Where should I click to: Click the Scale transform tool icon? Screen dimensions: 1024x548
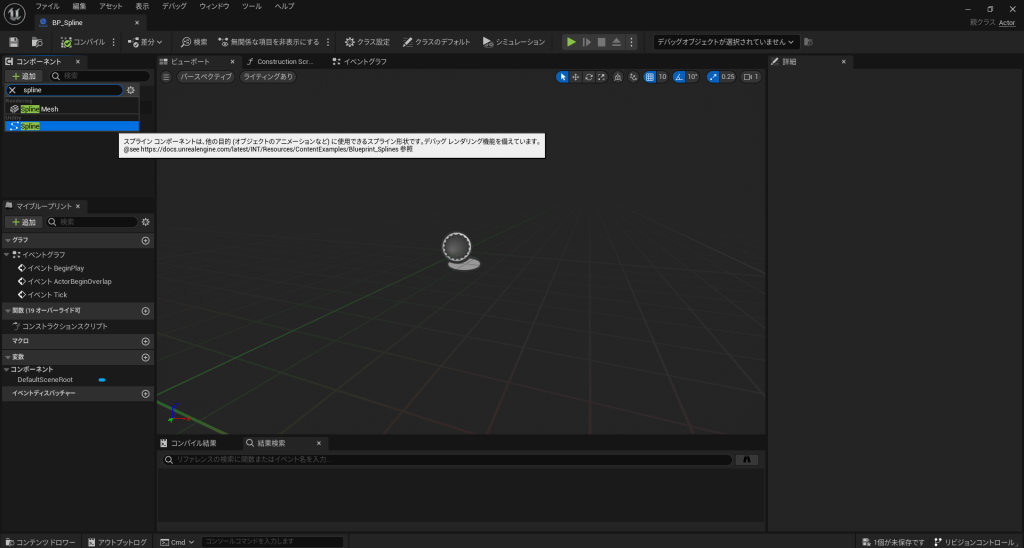pos(602,77)
